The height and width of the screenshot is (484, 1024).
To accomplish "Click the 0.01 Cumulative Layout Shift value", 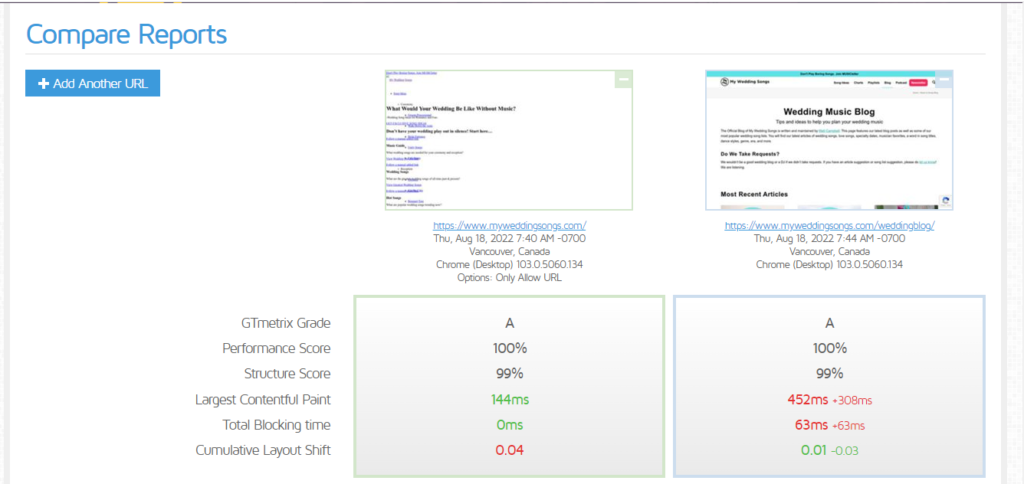I will (814, 450).
